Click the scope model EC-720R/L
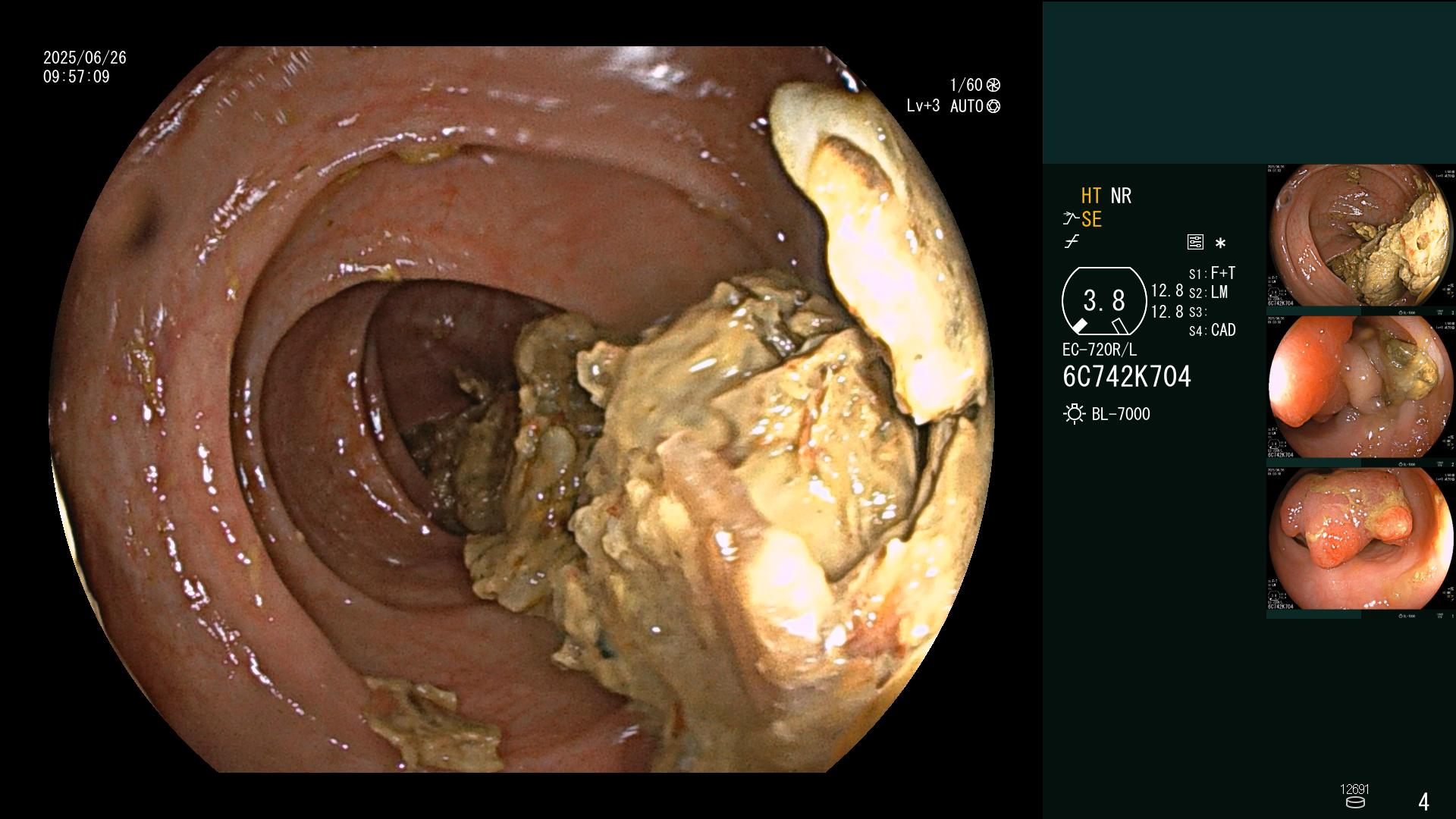 tap(1100, 350)
